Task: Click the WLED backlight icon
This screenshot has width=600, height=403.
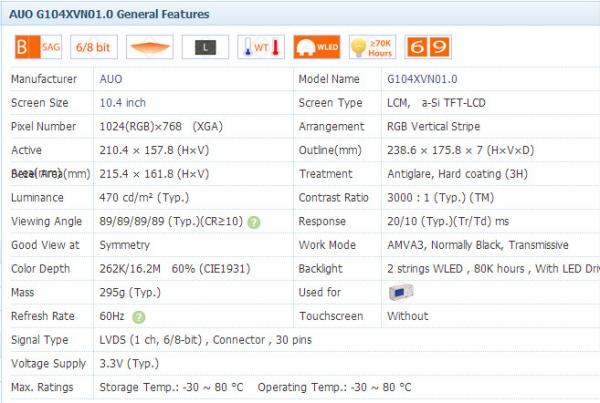Action: (x=317, y=47)
